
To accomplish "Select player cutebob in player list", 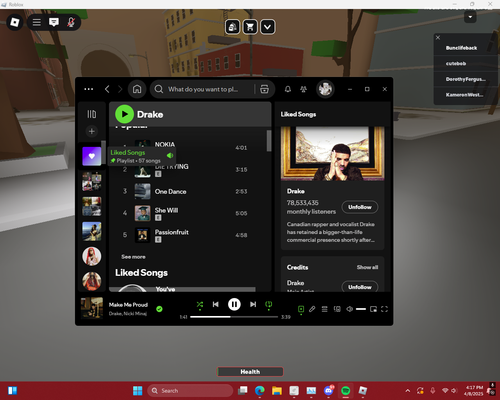I will (x=456, y=63).
